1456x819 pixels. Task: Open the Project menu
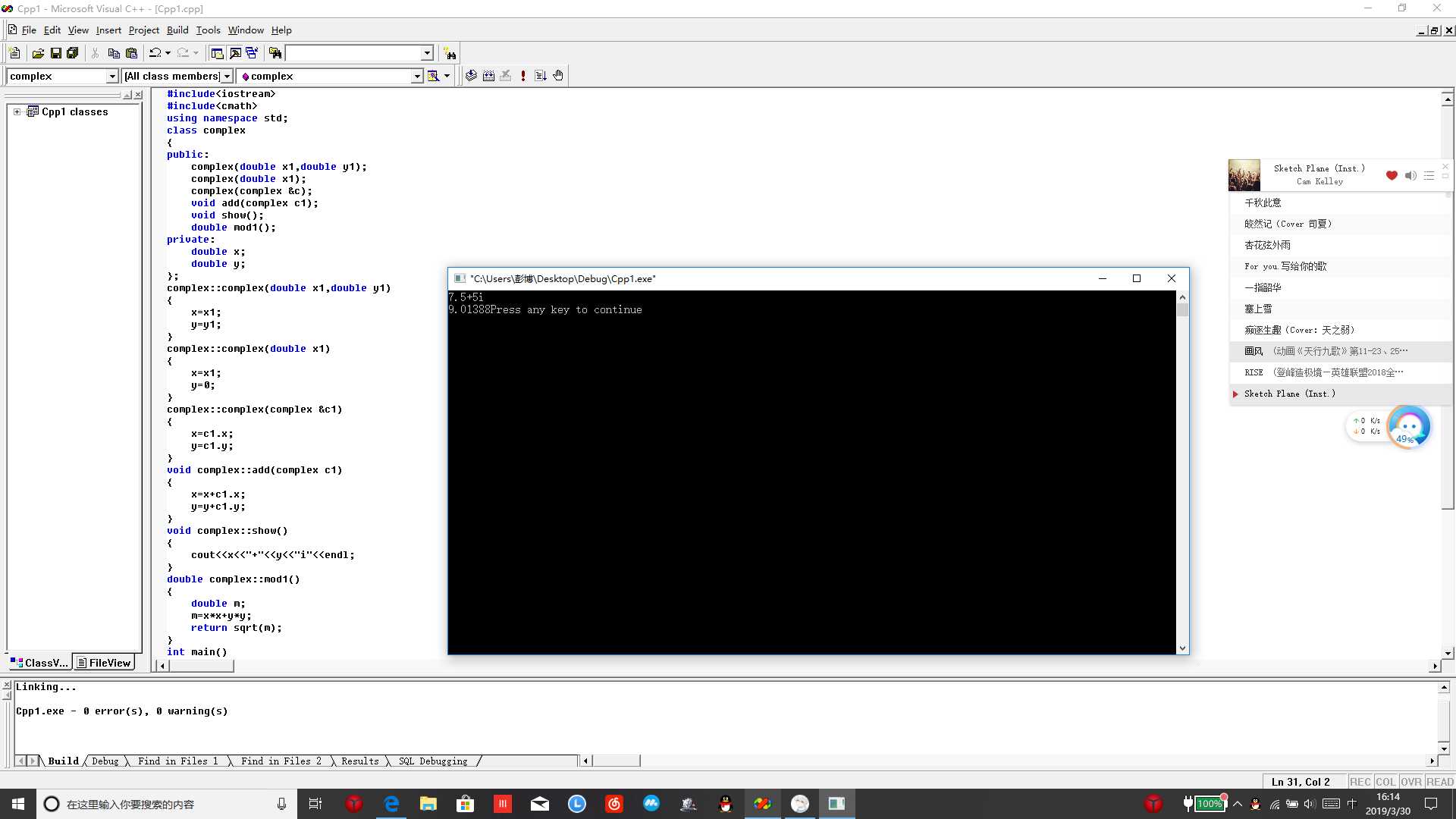pyautogui.click(x=143, y=30)
